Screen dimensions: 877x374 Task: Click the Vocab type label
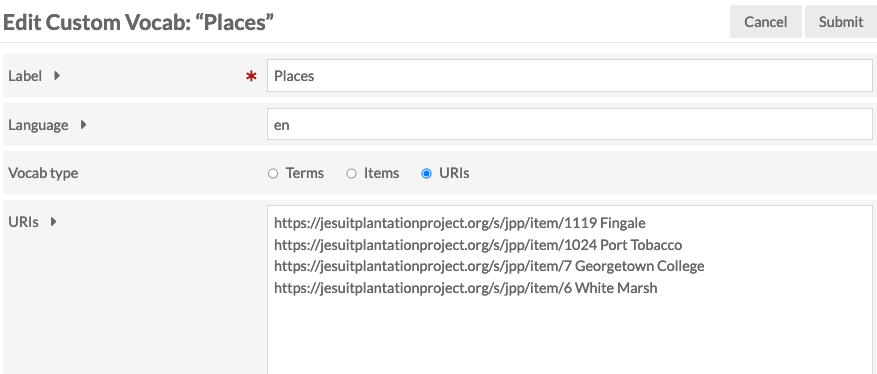point(43,173)
